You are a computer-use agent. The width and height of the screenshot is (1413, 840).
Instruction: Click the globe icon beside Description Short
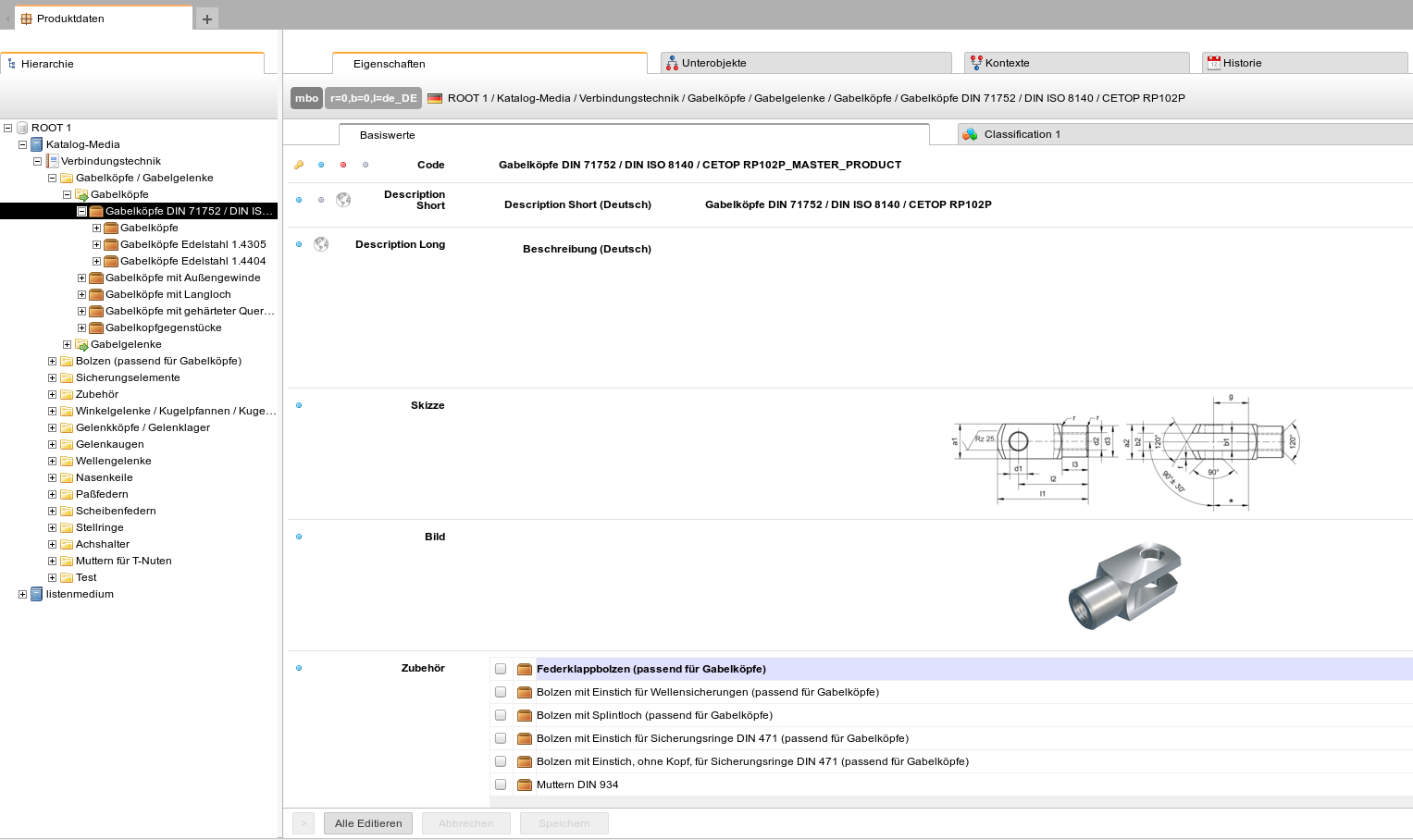(343, 200)
